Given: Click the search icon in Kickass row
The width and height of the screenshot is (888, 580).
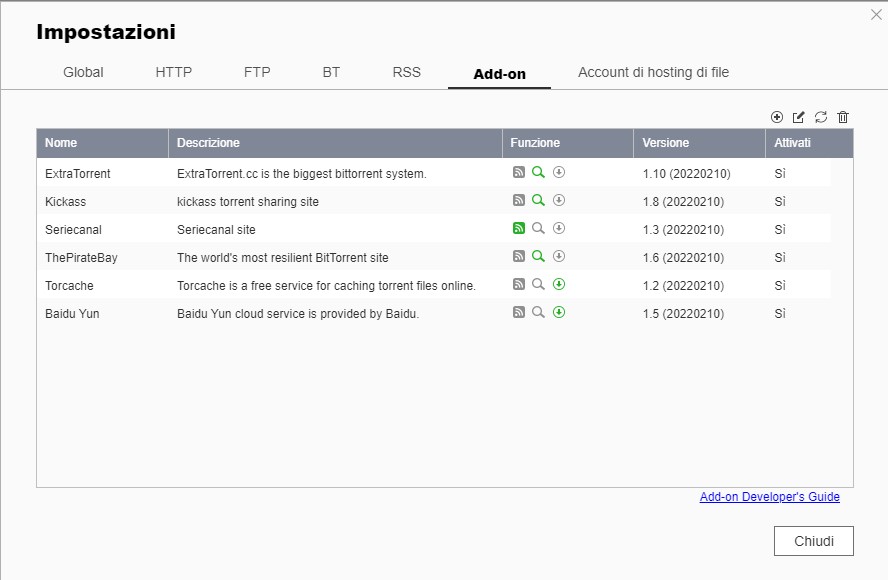Looking at the screenshot, I should pyautogui.click(x=538, y=201).
